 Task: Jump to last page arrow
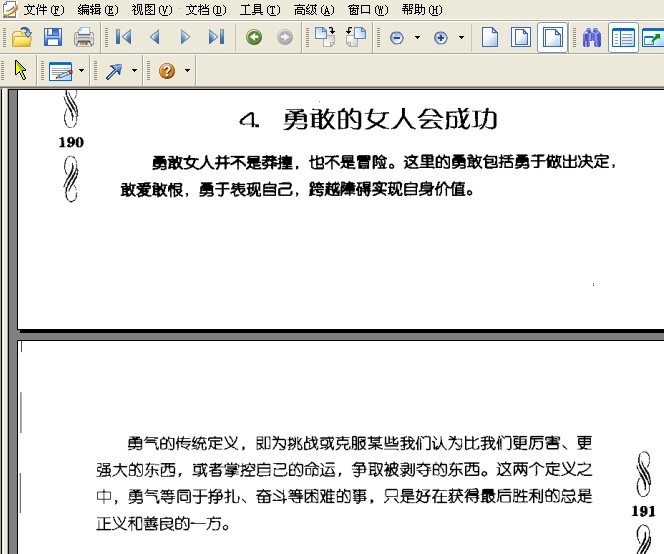(x=216, y=37)
